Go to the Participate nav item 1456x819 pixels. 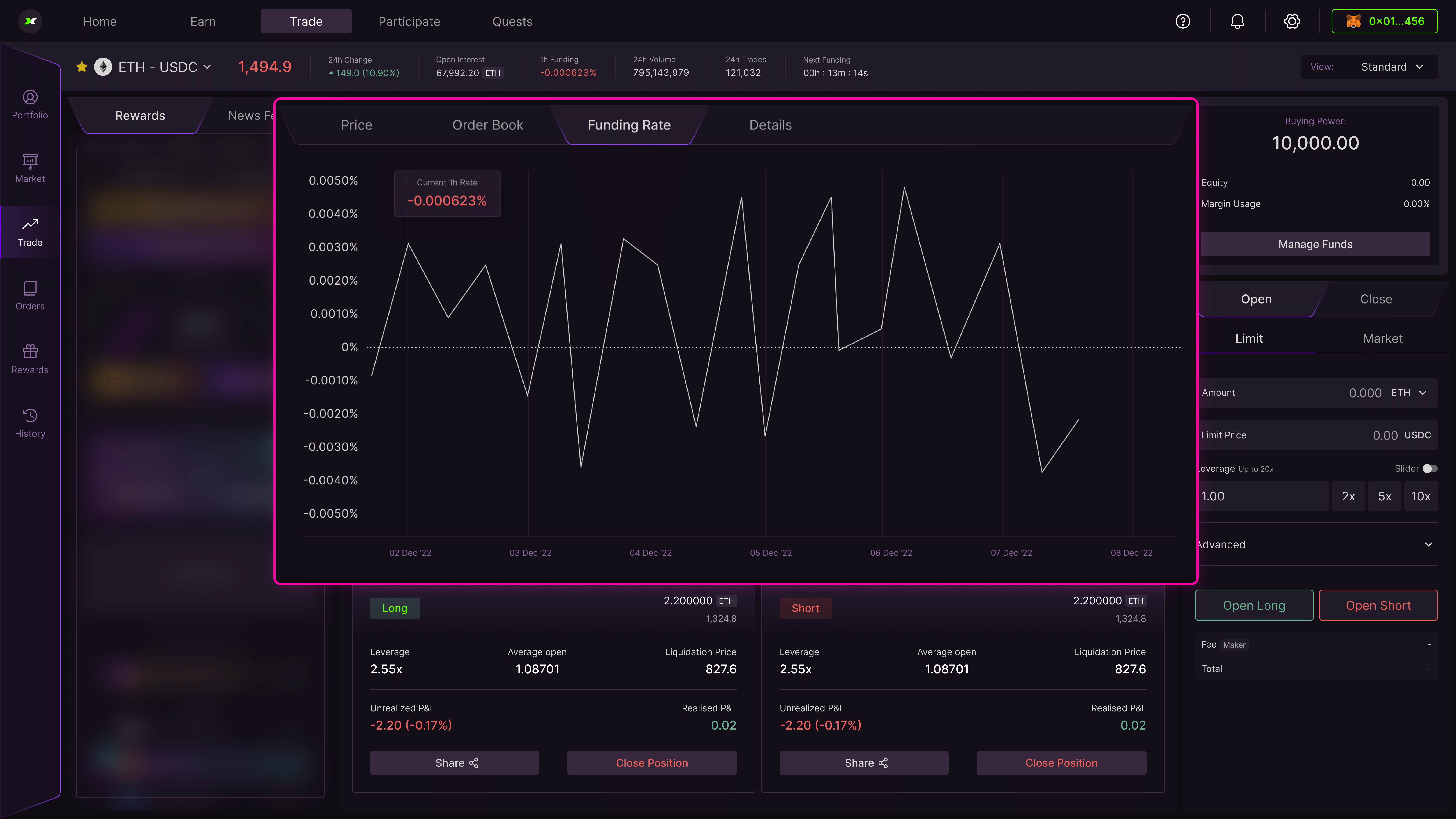click(409, 21)
